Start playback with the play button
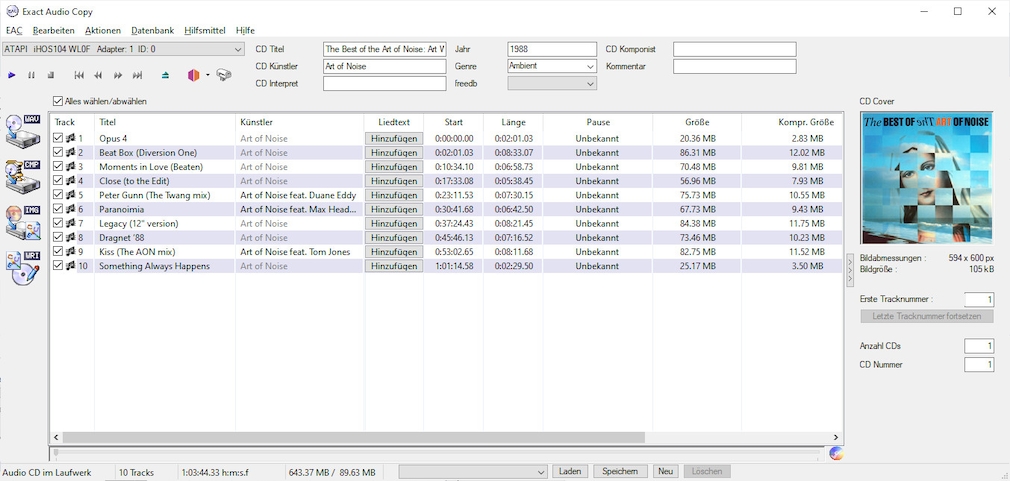 tap(12, 75)
